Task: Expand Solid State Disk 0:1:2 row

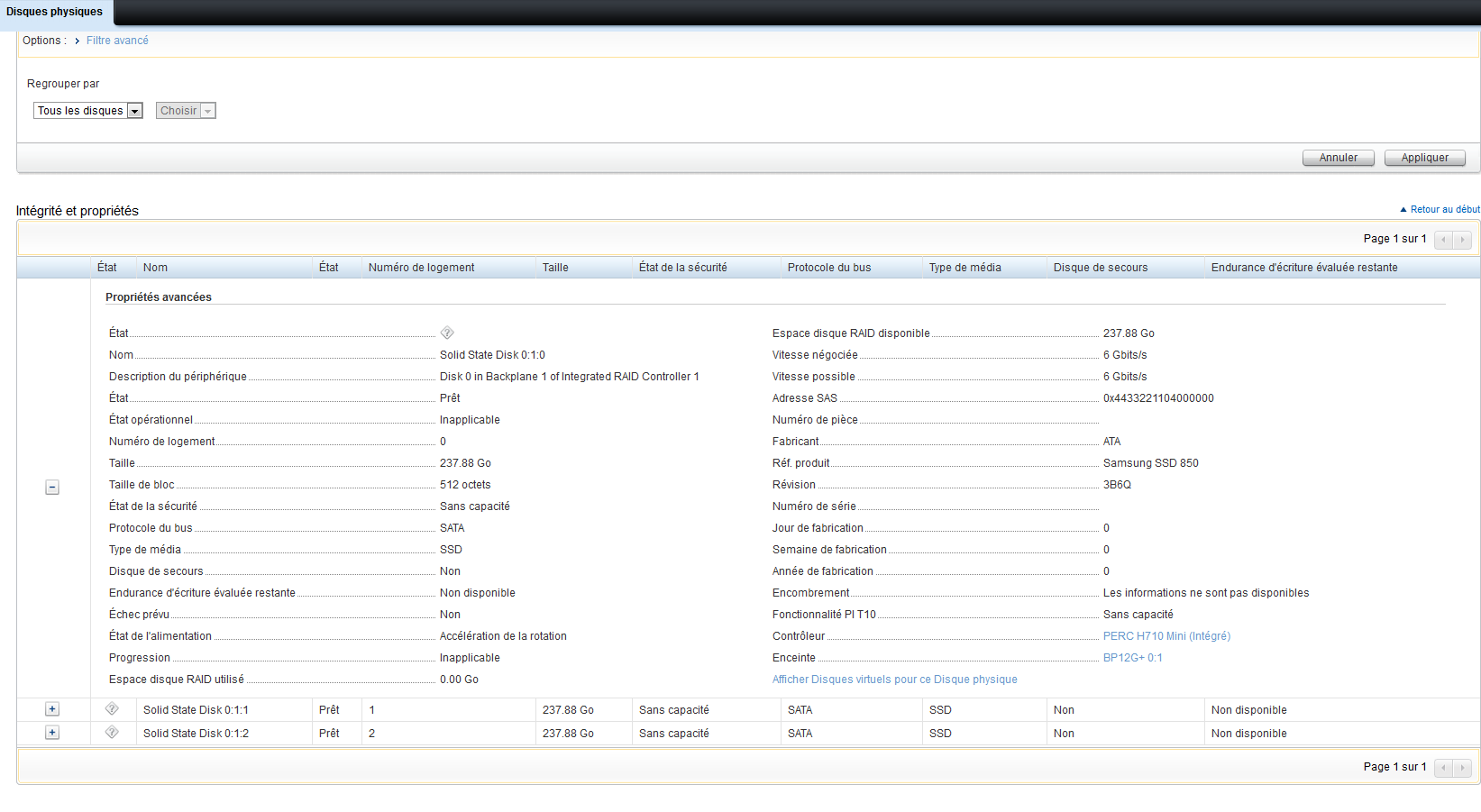Action: [x=52, y=734]
